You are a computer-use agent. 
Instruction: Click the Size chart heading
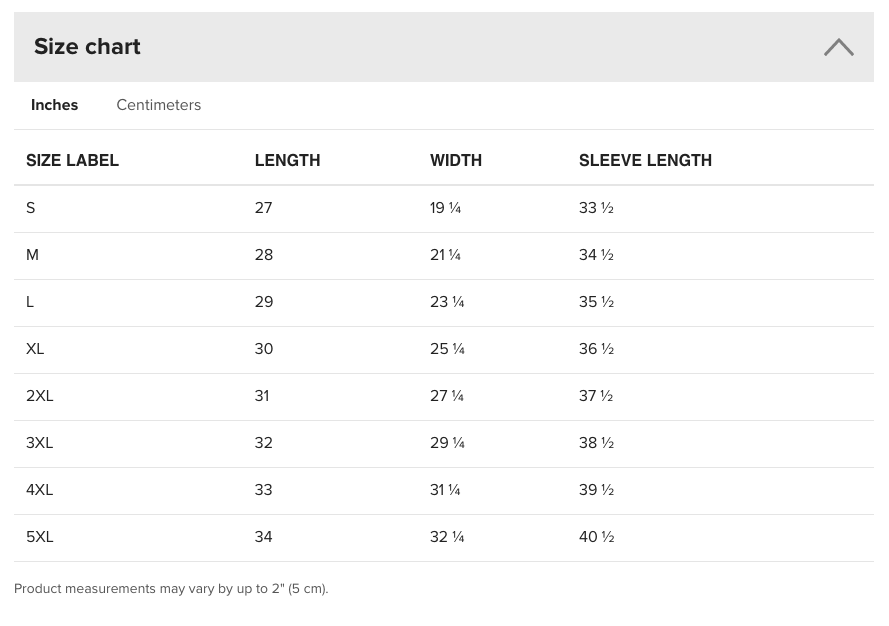pos(87,46)
